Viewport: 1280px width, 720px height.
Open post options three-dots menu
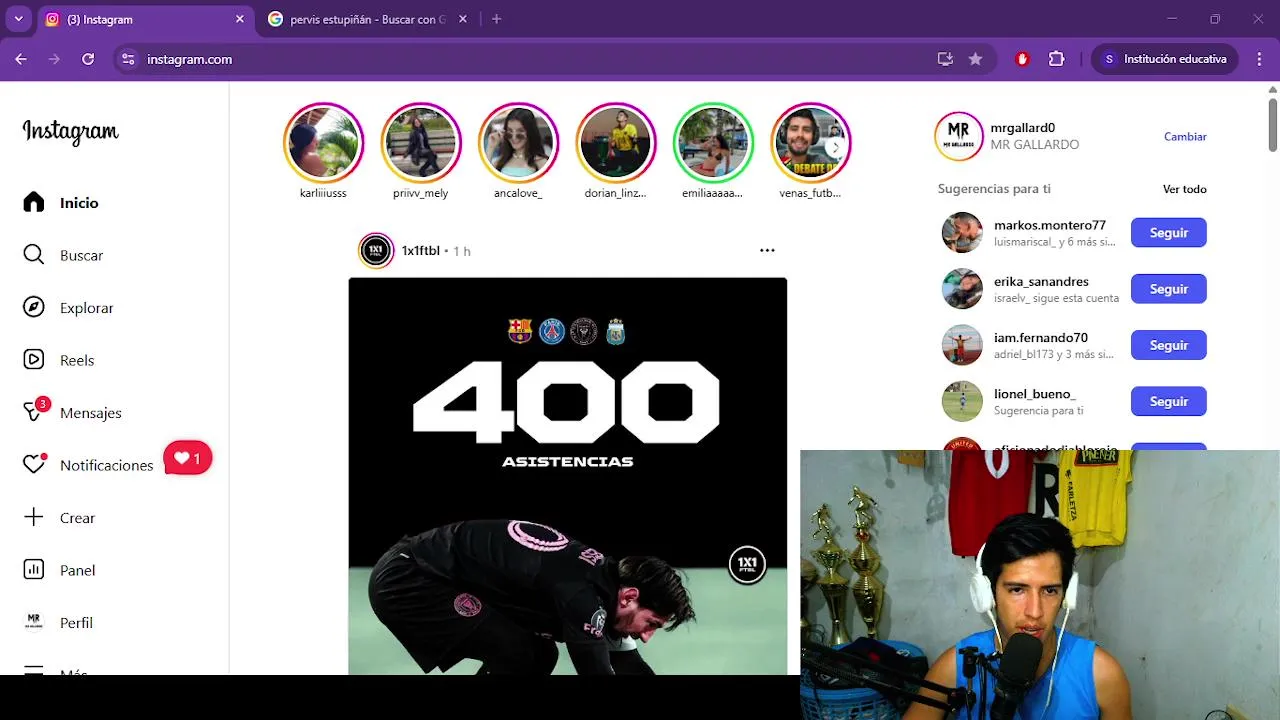[x=767, y=250]
